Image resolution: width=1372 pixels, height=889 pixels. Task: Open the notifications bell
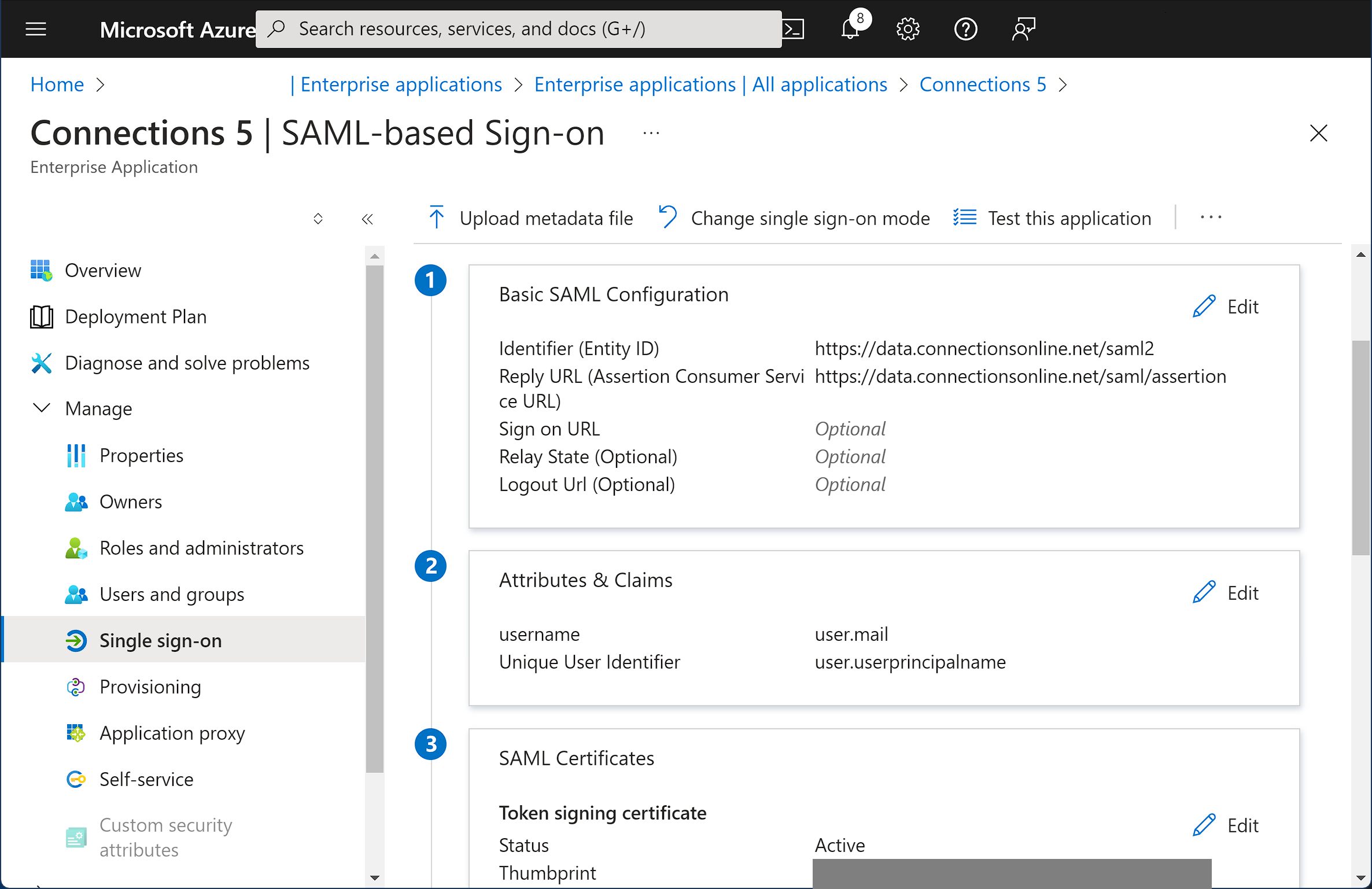tap(849, 29)
